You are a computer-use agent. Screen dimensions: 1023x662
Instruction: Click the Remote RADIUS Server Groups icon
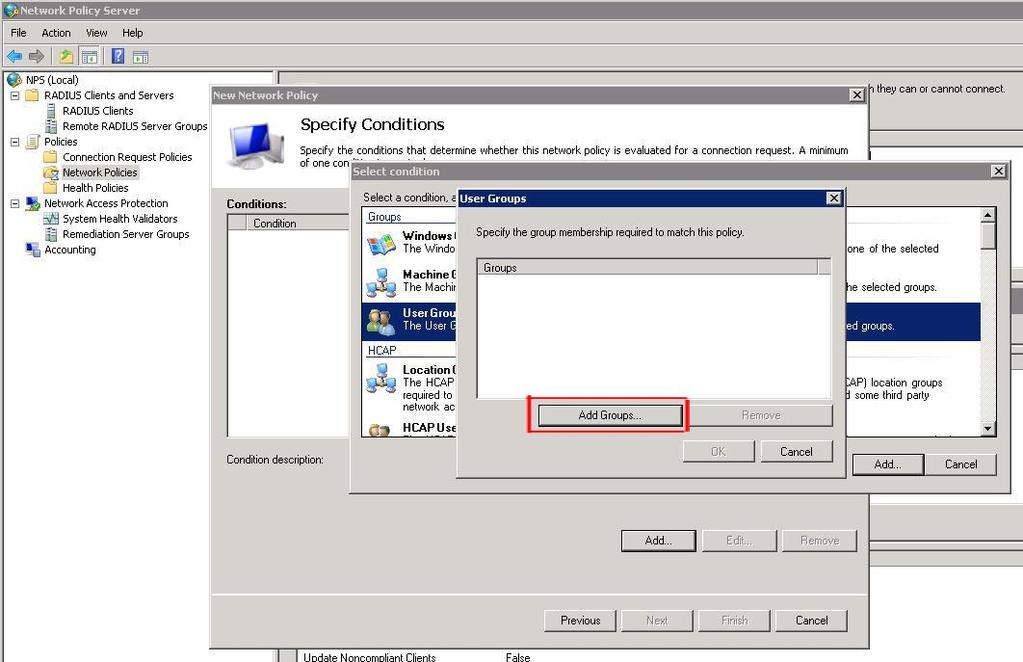pos(51,126)
